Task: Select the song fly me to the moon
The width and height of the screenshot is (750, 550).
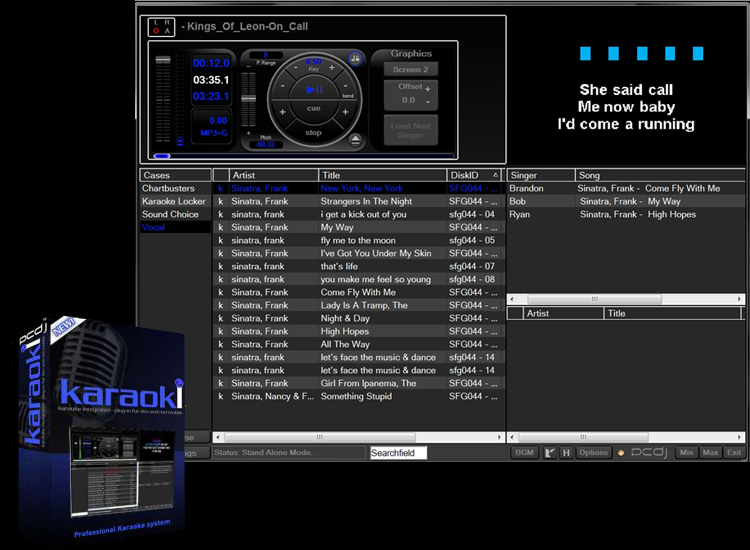Action: click(359, 240)
